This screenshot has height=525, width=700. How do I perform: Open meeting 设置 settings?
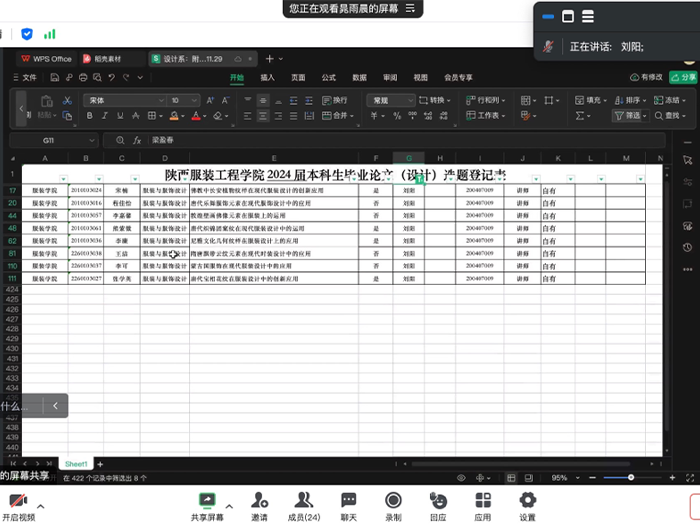click(528, 508)
